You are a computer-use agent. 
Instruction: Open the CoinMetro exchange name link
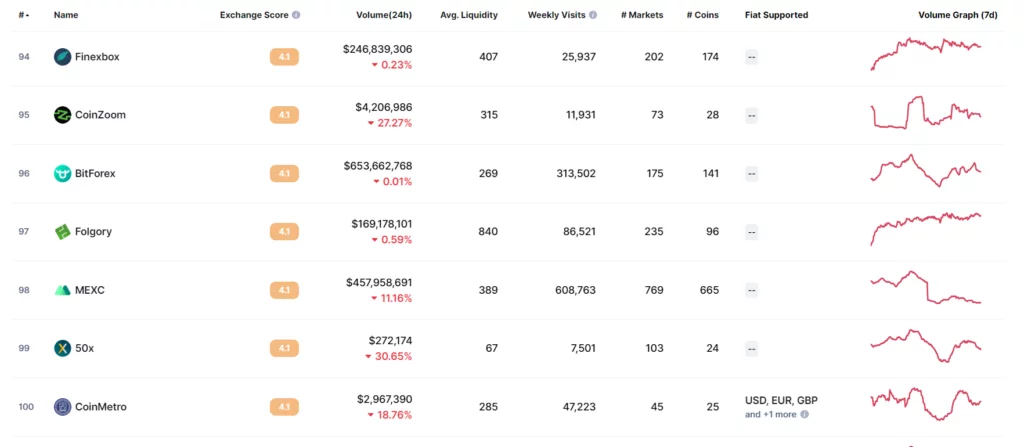coord(100,407)
